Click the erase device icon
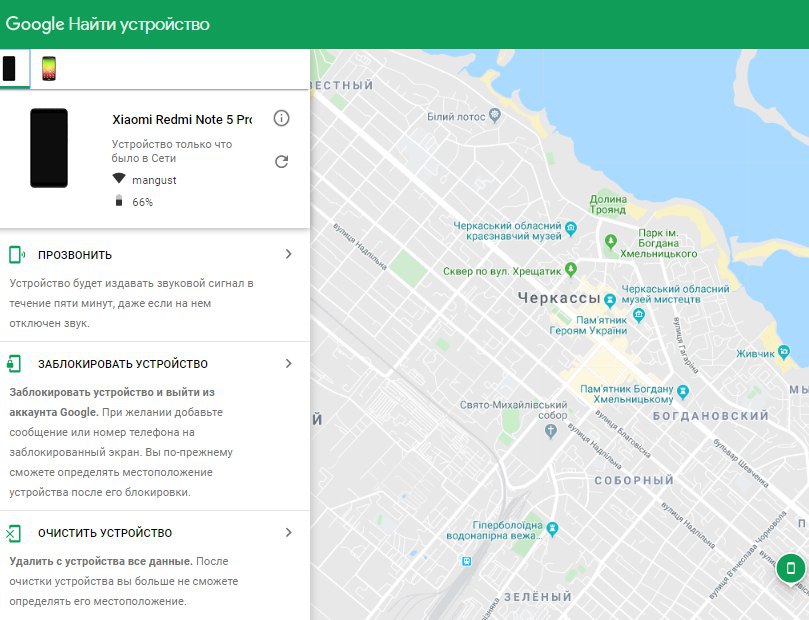This screenshot has height=620, width=809. [x=13, y=533]
